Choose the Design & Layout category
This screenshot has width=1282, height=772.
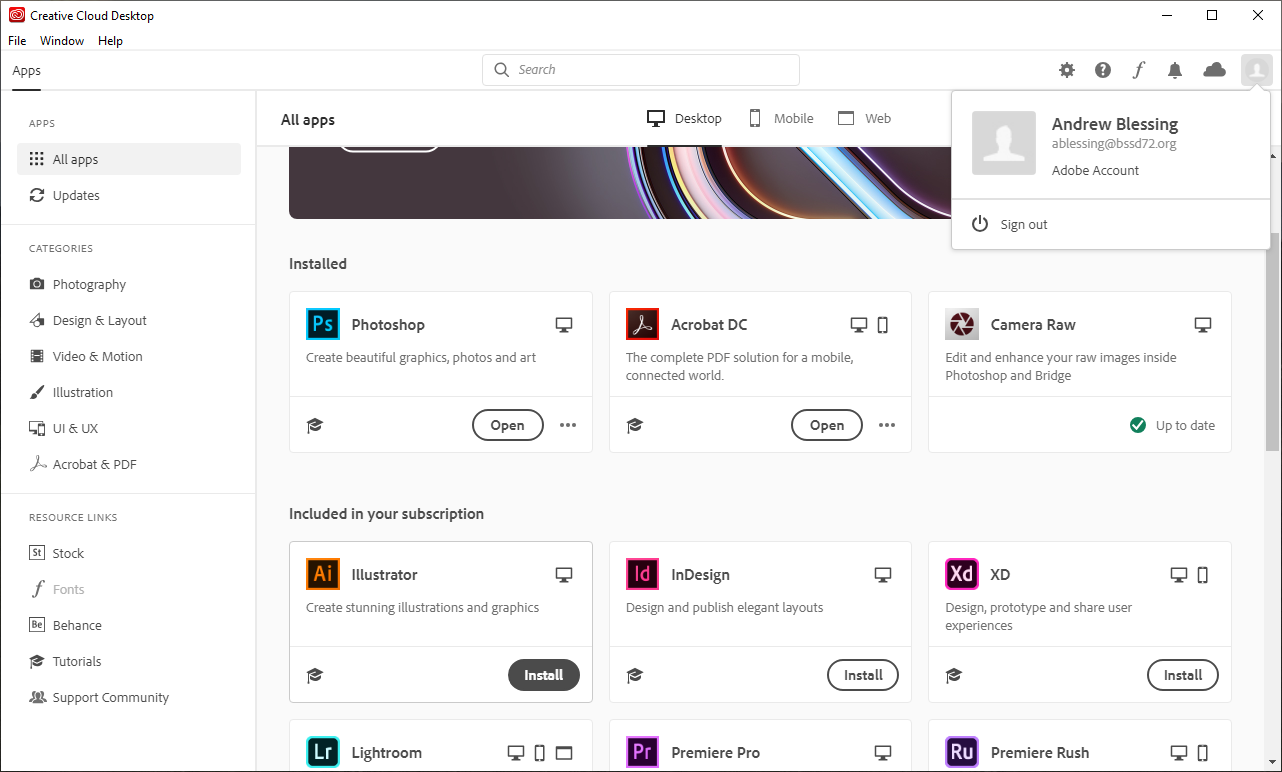pos(129,320)
